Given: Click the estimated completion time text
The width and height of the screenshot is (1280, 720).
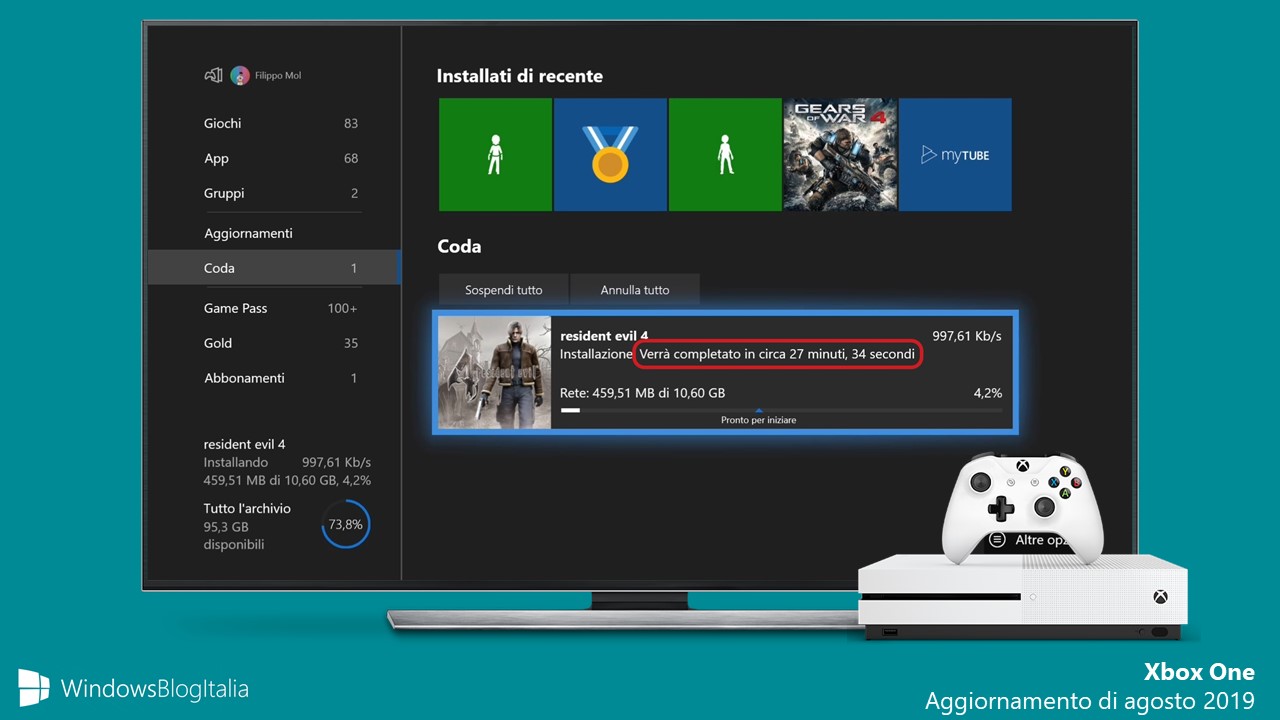Looking at the screenshot, I should (x=777, y=354).
